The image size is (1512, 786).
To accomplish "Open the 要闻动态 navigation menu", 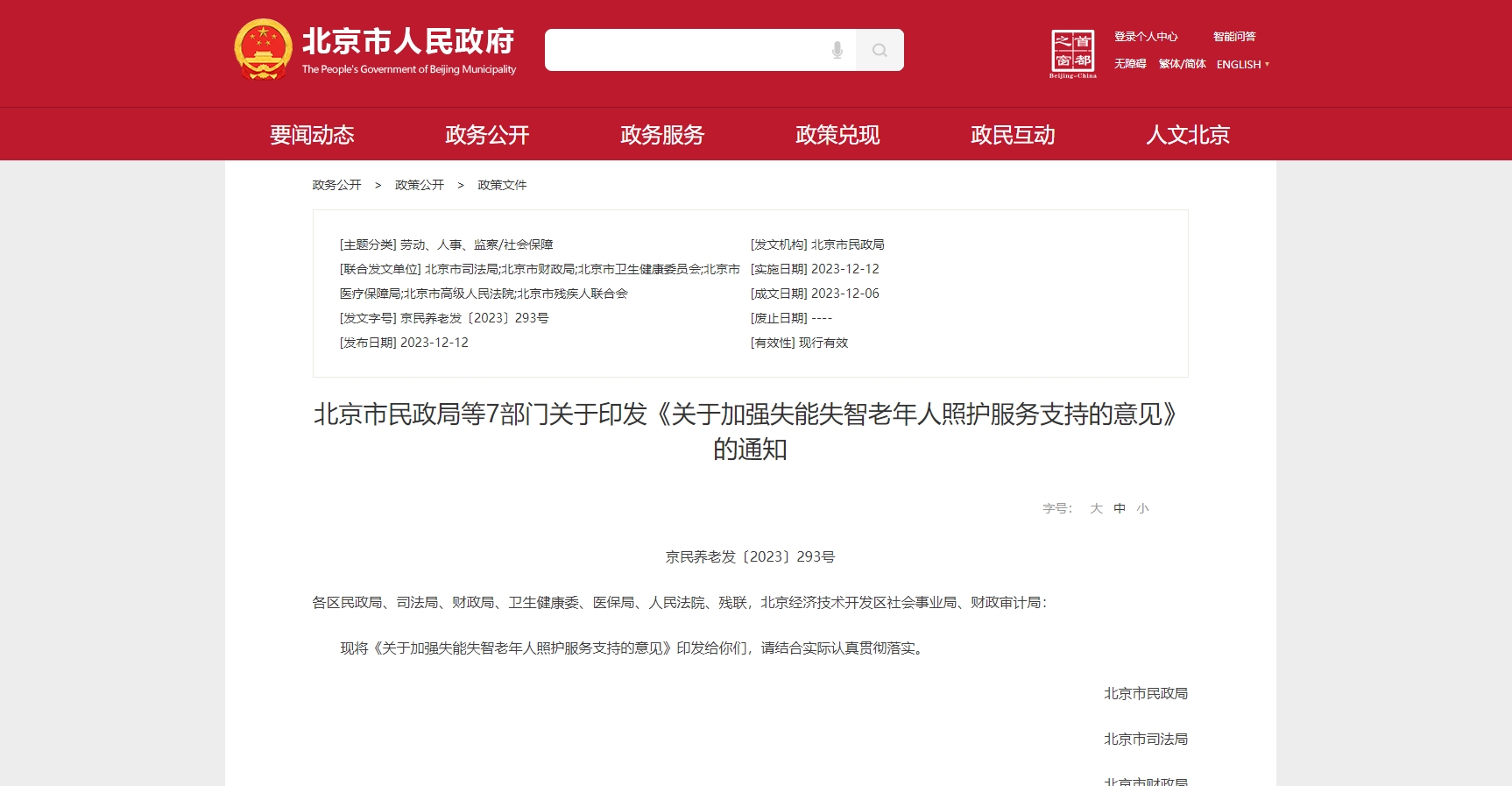I will pos(312,135).
